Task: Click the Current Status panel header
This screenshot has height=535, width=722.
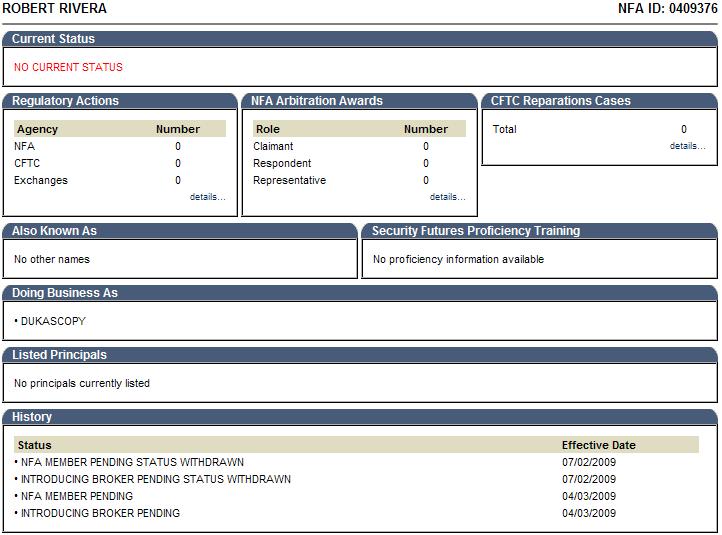Action: [x=53, y=39]
